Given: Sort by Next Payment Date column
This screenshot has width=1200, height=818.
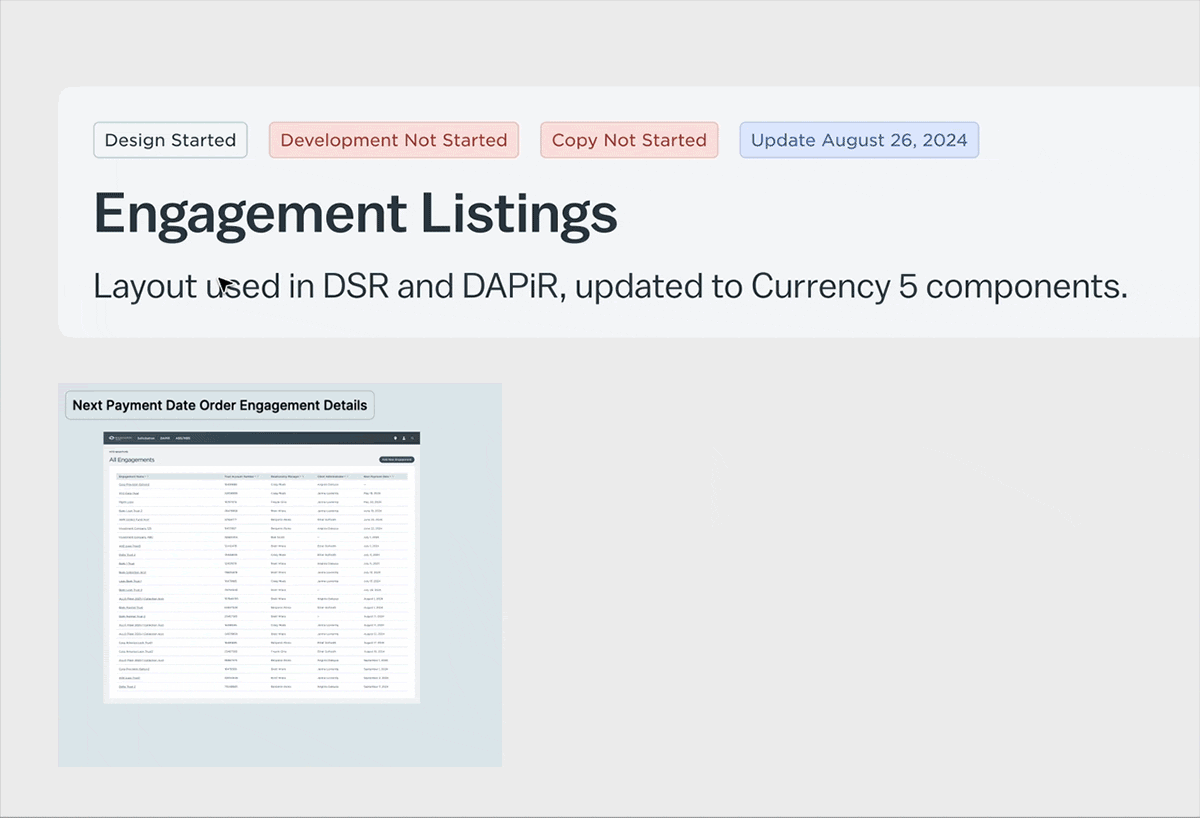Looking at the screenshot, I should pos(378,477).
